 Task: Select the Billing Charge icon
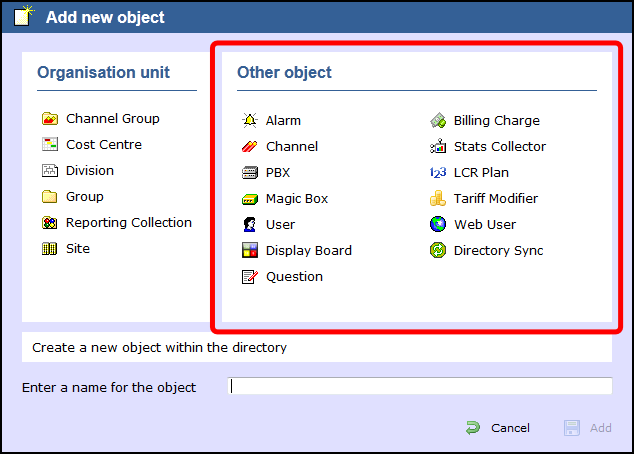tap(438, 121)
